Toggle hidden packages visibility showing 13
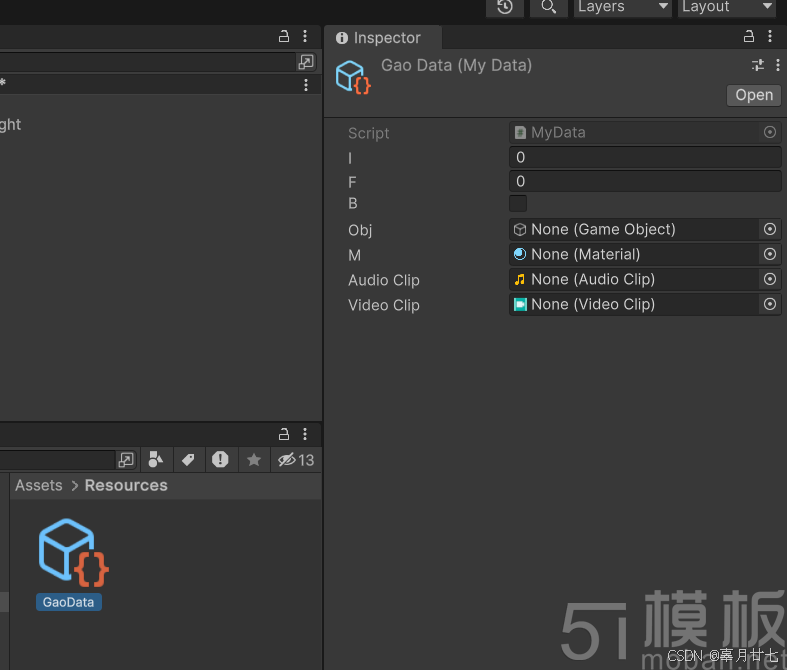Screen dimensions: 787x670 (x=296, y=459)
